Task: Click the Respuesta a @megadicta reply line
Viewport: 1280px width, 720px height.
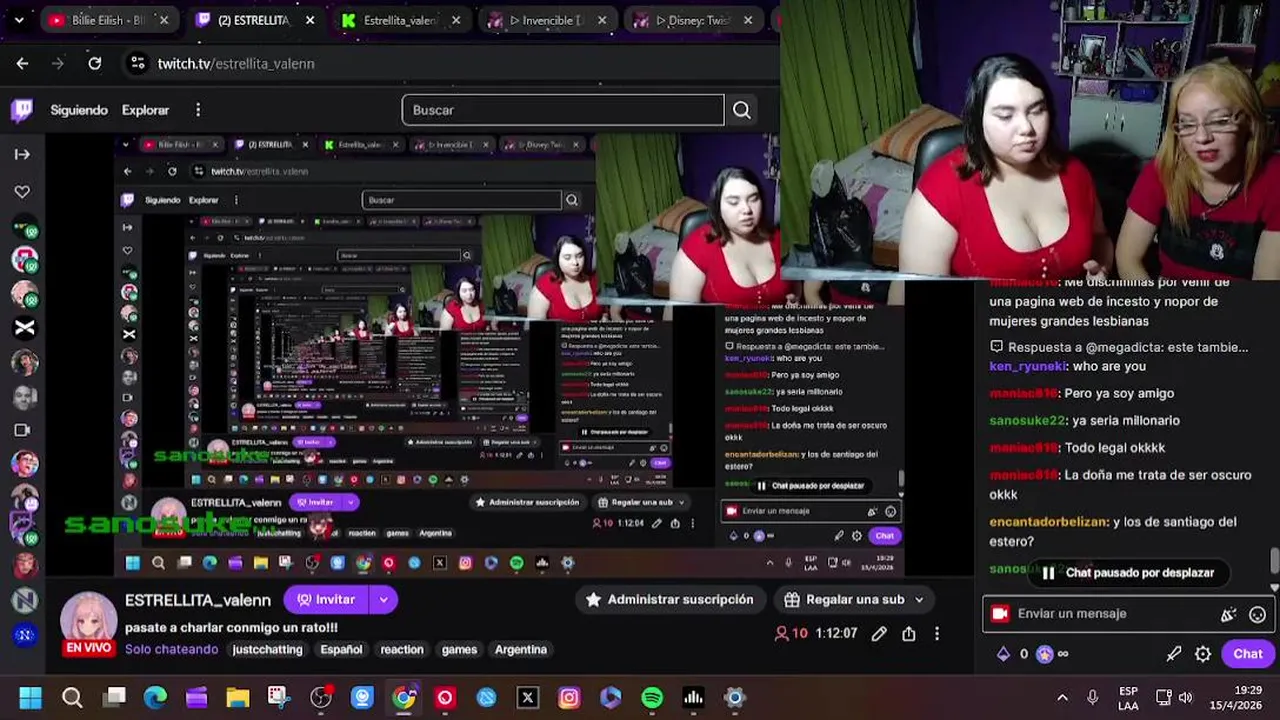Action: coord(1119,347)
